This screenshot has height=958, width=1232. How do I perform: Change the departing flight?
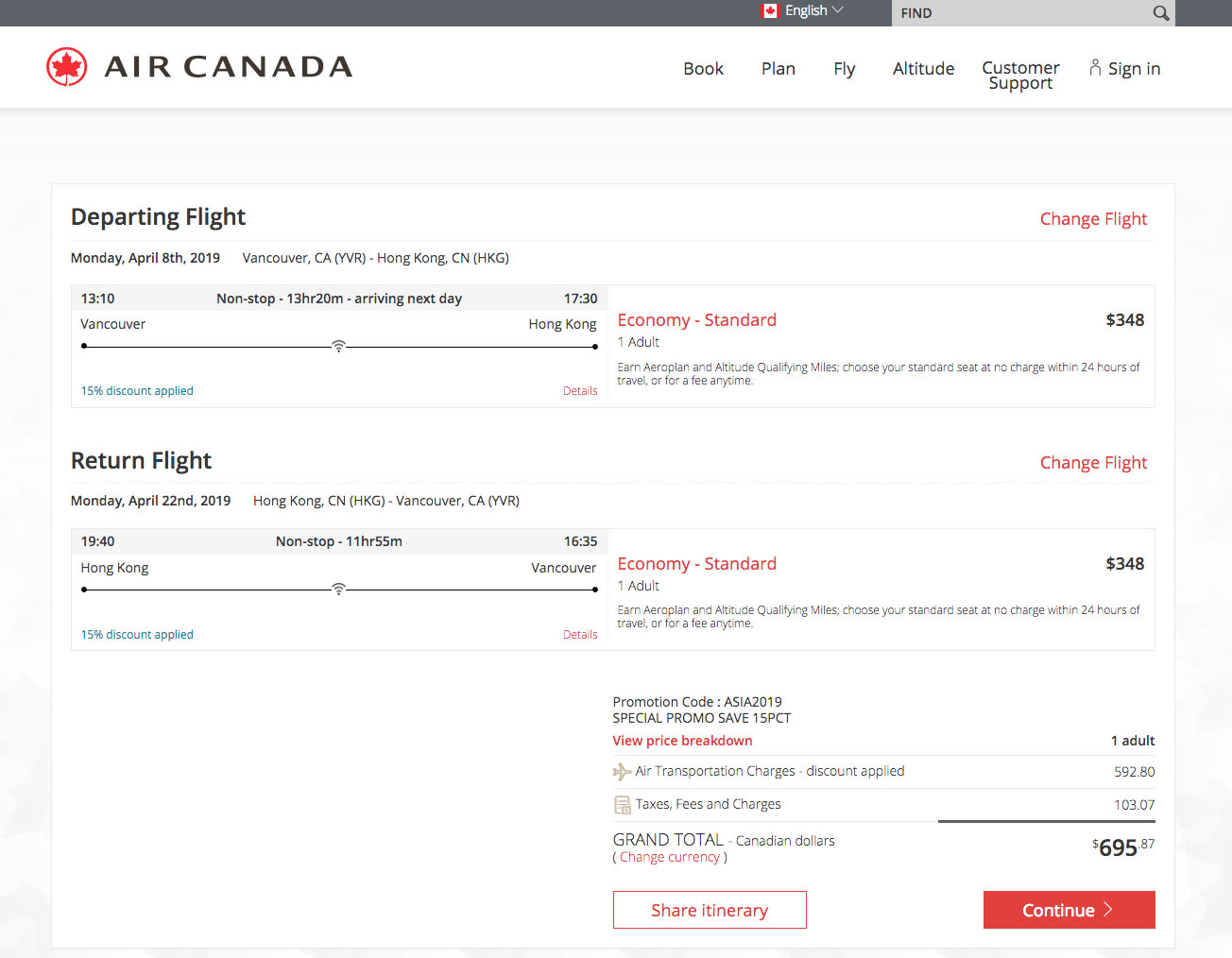(x=1093, y=218)
